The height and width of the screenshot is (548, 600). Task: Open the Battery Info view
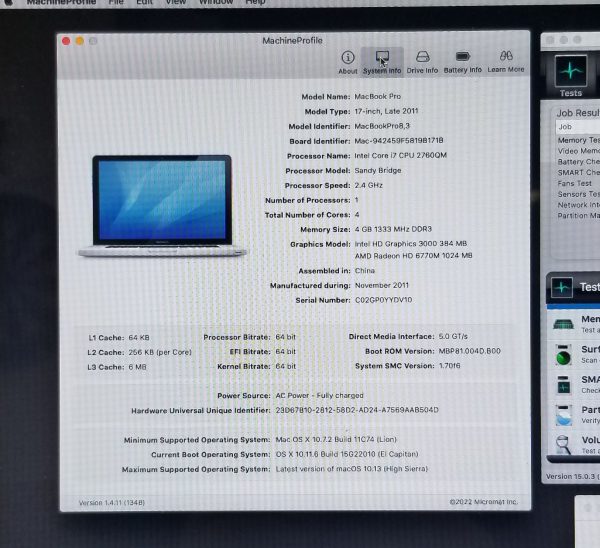coord(462,60)
